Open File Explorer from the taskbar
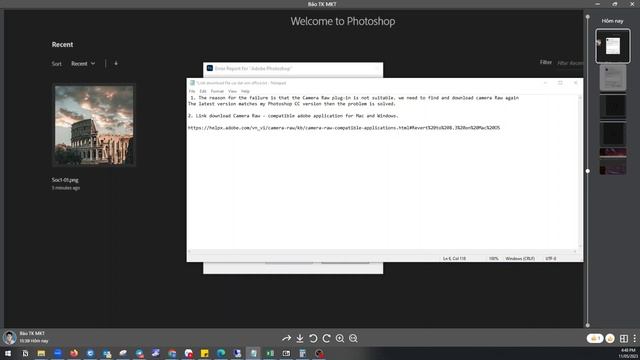 coord(41,353)
